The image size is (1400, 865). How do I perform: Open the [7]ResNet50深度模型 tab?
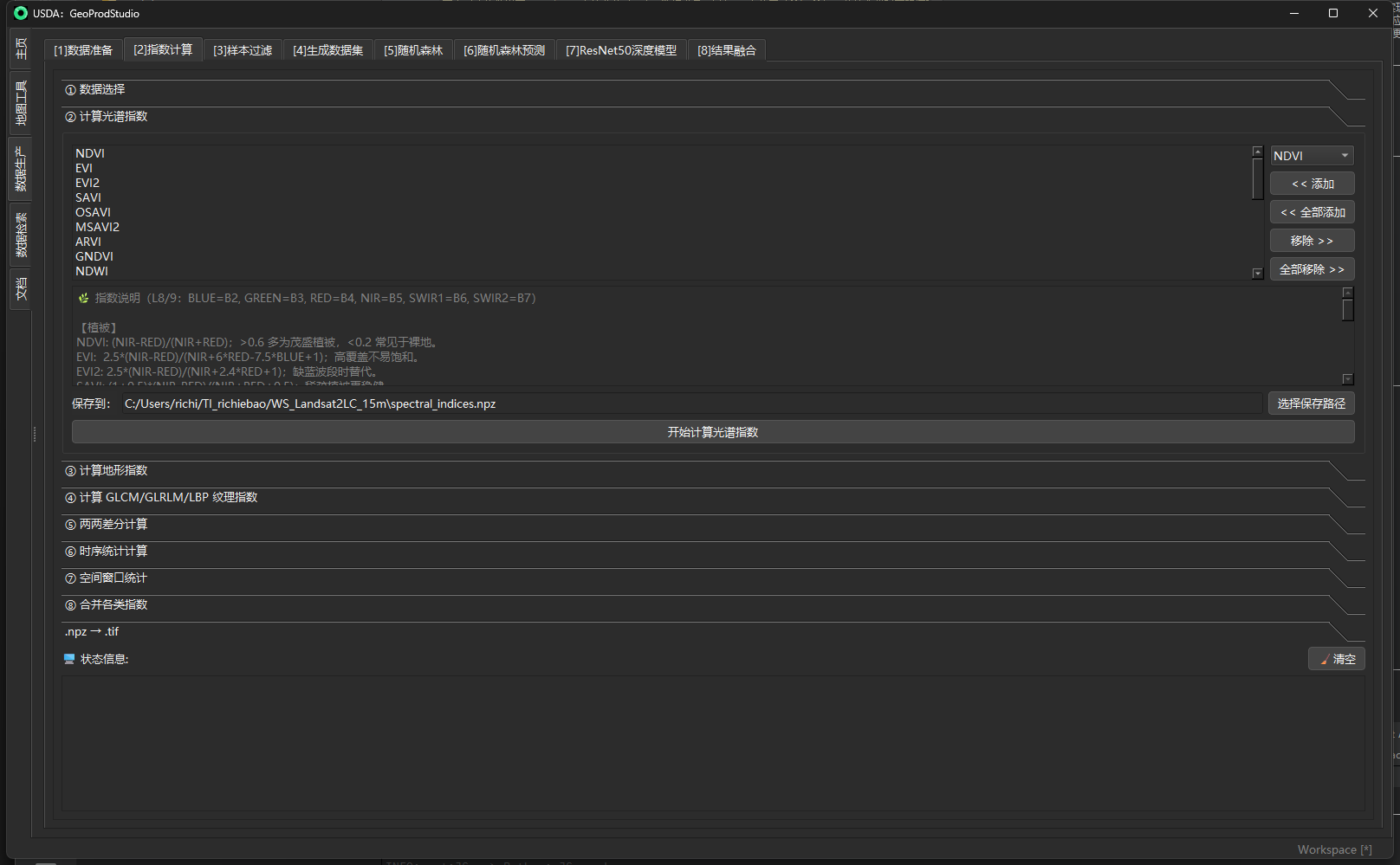point(621,50)
